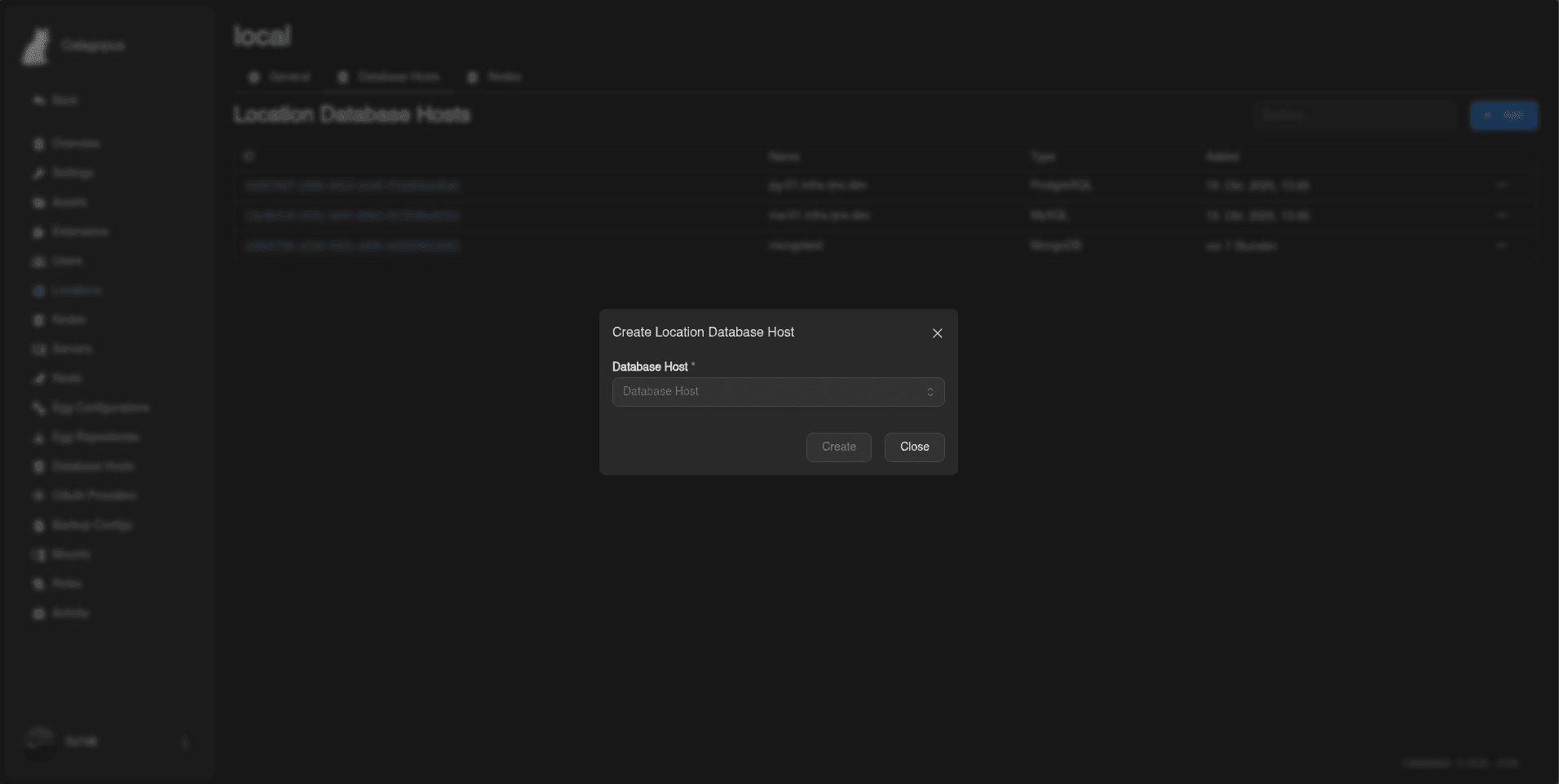Image resolution: width=1559 pixels, height=784 pixels.
Task: Click the Database Hosts sidebar icon
Action: pos(38,467)
